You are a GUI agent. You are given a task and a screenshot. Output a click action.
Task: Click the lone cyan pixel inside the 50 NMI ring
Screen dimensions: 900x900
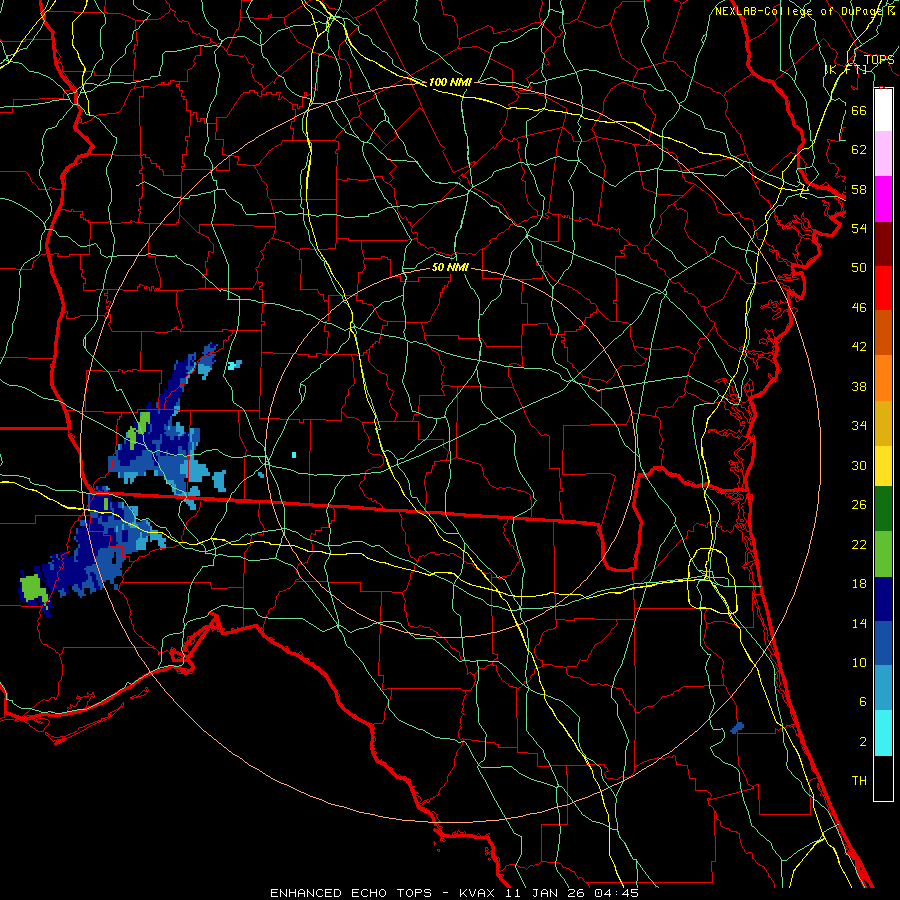294,455
